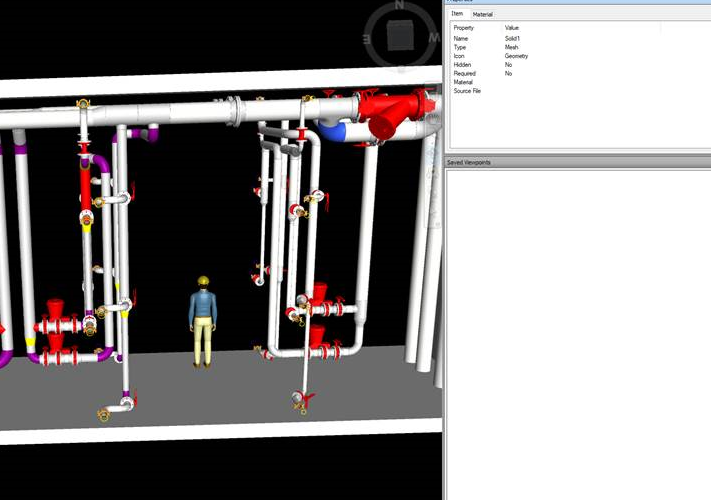The width and height of the screenshot is (711, 500).
Task: Click the 'Material' property row in the list
Action: pyautogui.click(x=463, y=82)
